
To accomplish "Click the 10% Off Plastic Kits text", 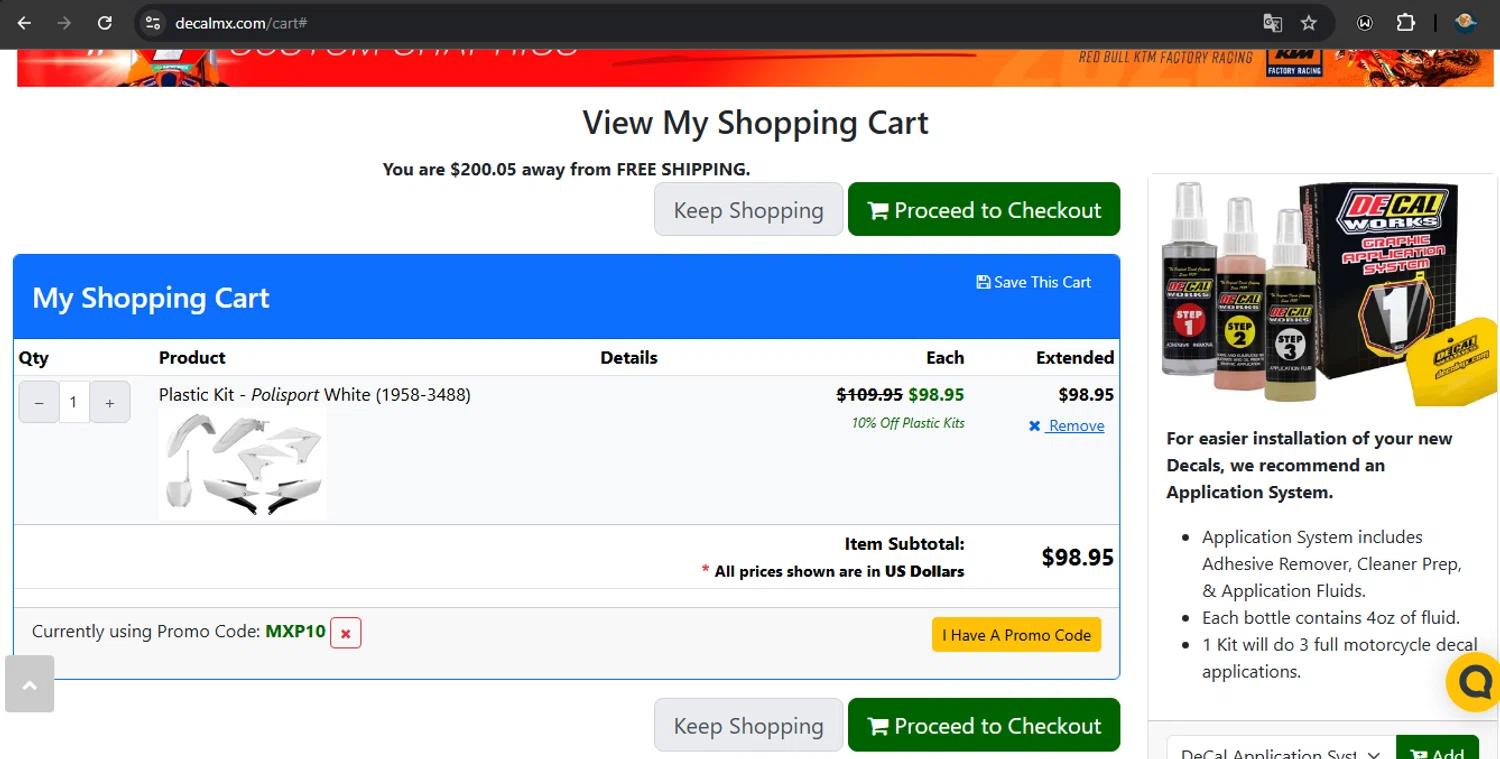I will tap(908, 423).
